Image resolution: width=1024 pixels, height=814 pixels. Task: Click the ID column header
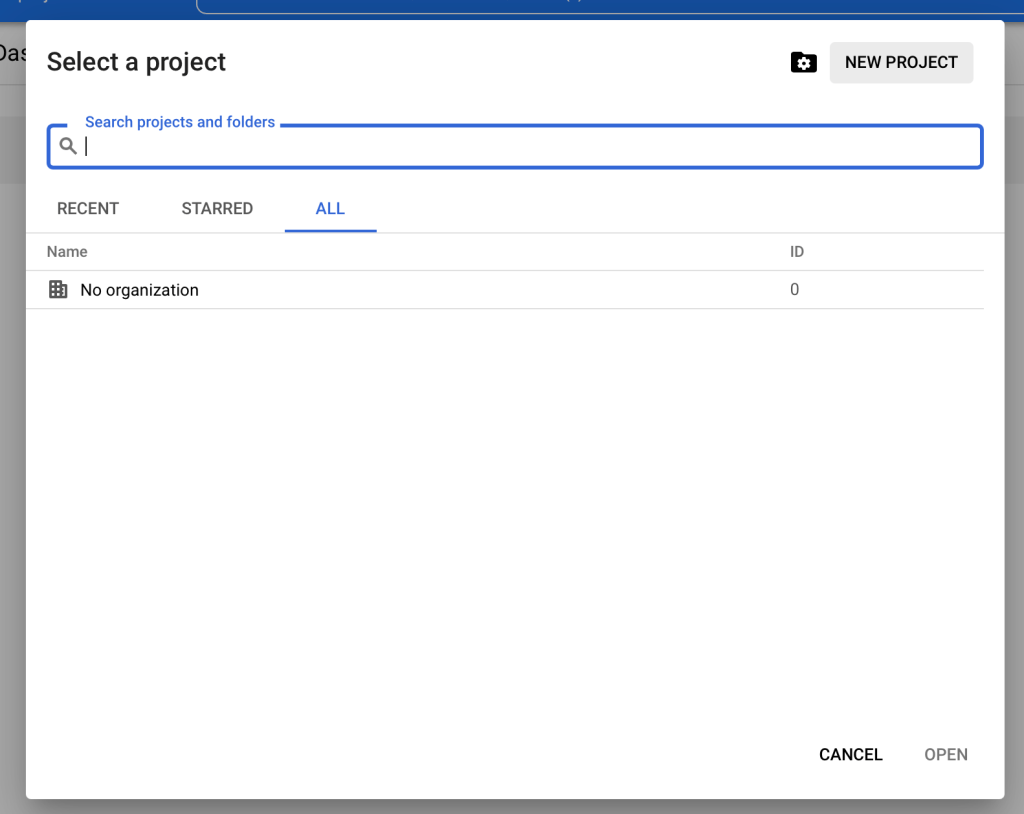(x=797, y=252)
